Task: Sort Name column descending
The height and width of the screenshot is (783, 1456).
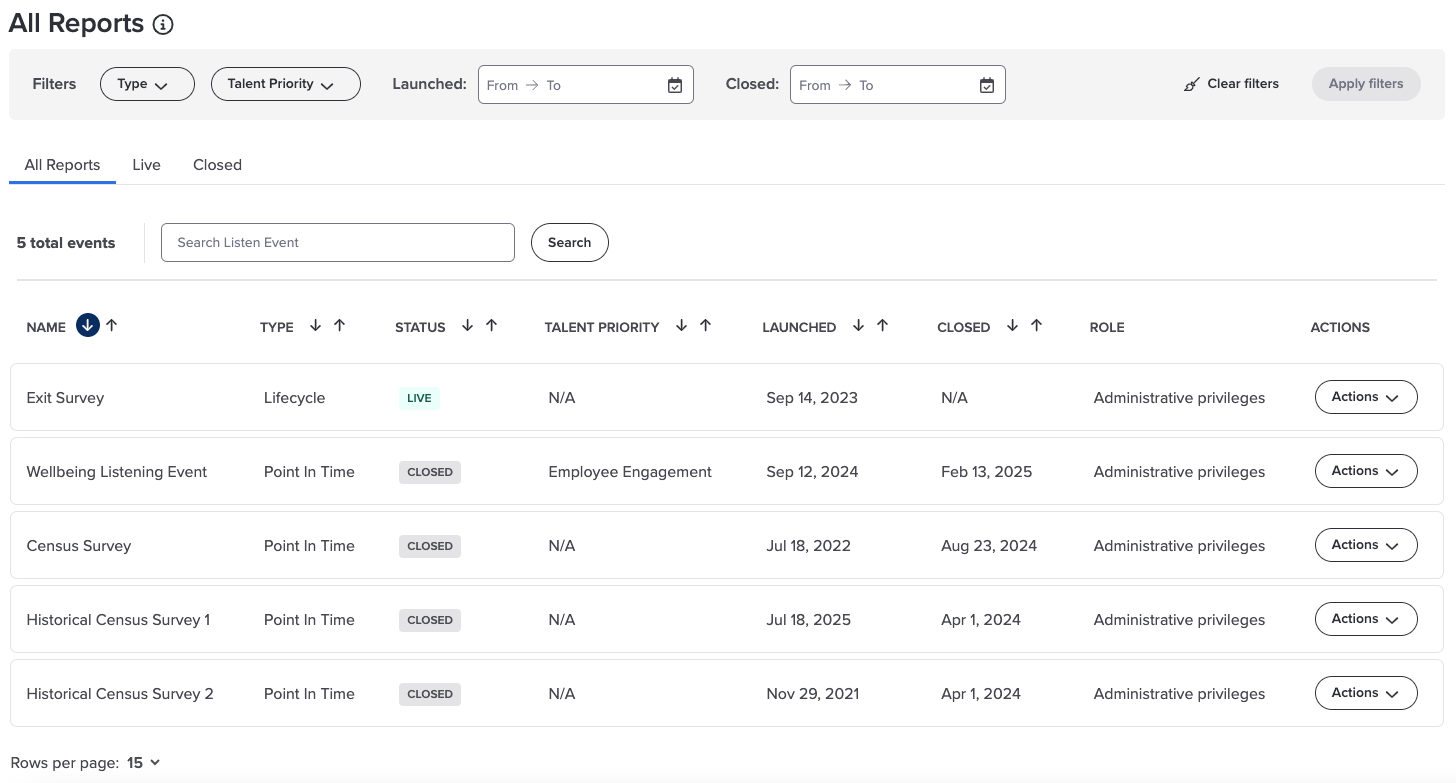Action: click(88, 325)
